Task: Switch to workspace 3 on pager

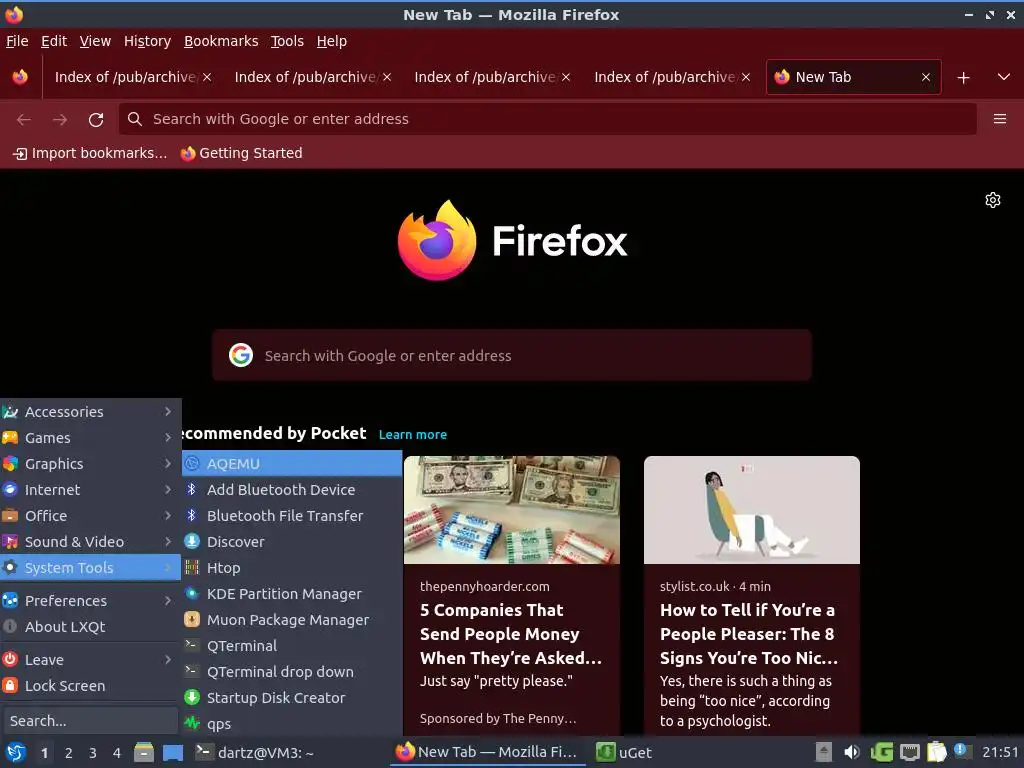Action: 93,753
